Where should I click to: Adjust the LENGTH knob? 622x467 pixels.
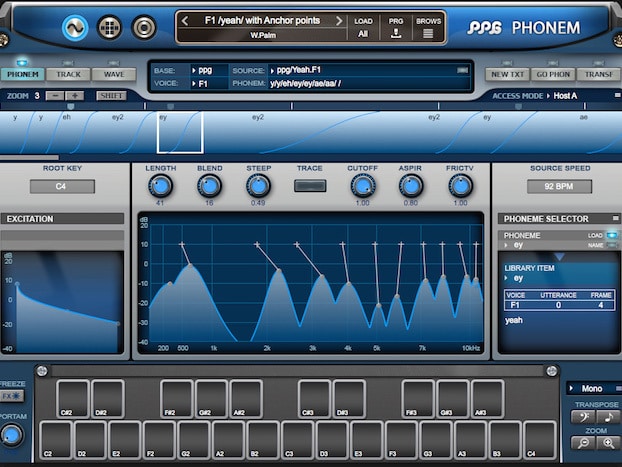click(x=160, y=186)
